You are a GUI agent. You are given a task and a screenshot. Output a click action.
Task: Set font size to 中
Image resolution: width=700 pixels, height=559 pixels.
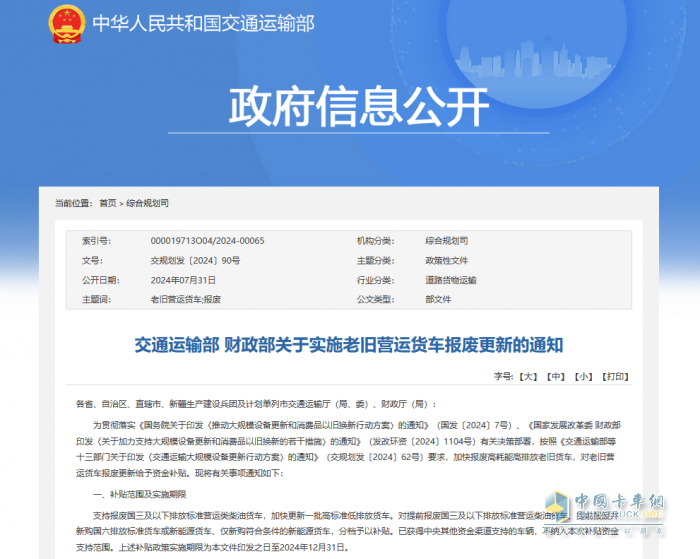pos(556,376)
